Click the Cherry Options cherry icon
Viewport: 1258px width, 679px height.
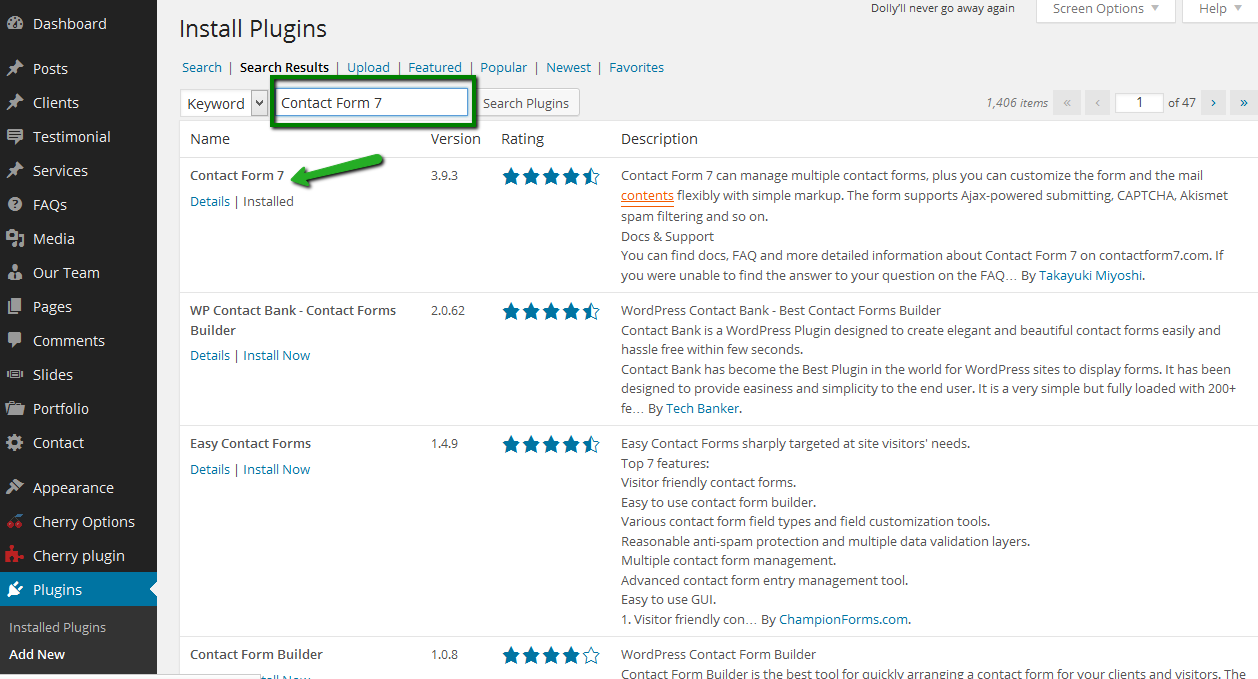[15, 522]
